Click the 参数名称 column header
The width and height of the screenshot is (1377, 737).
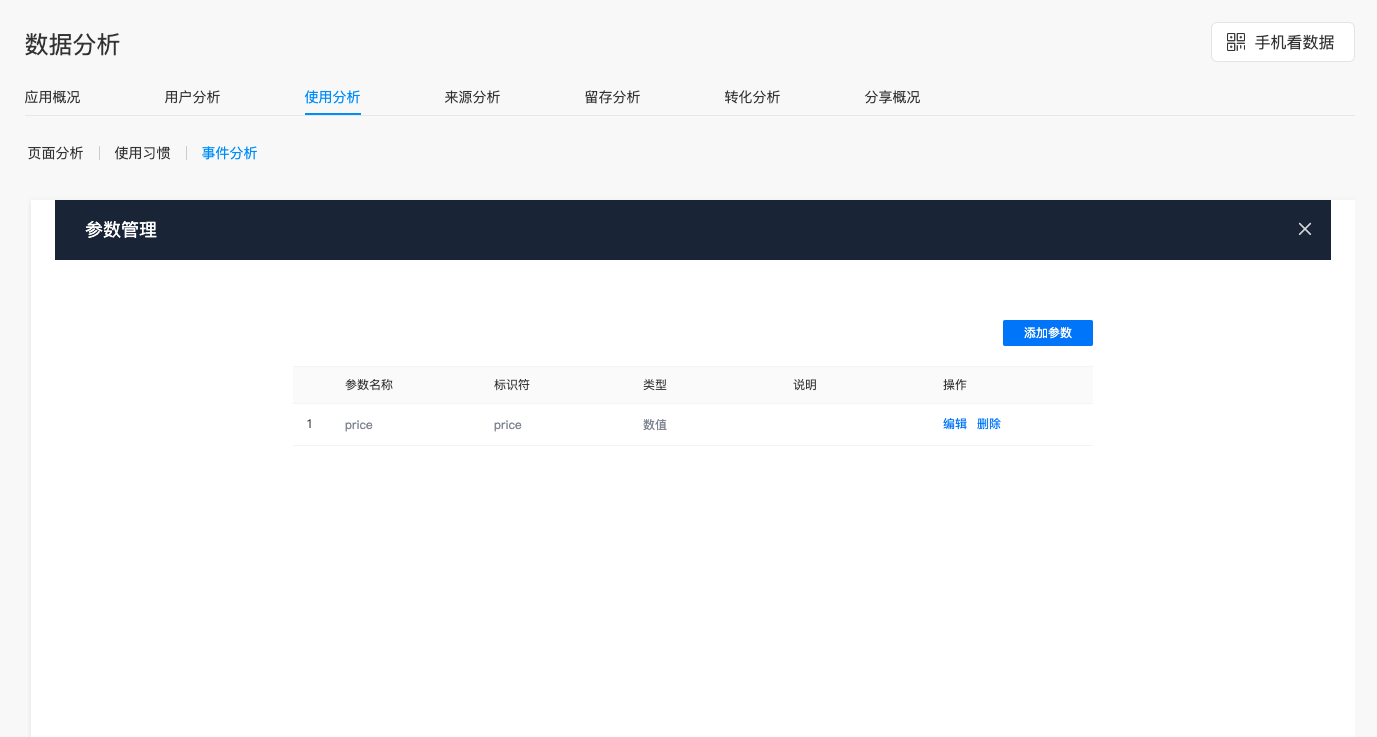point(369,385)
